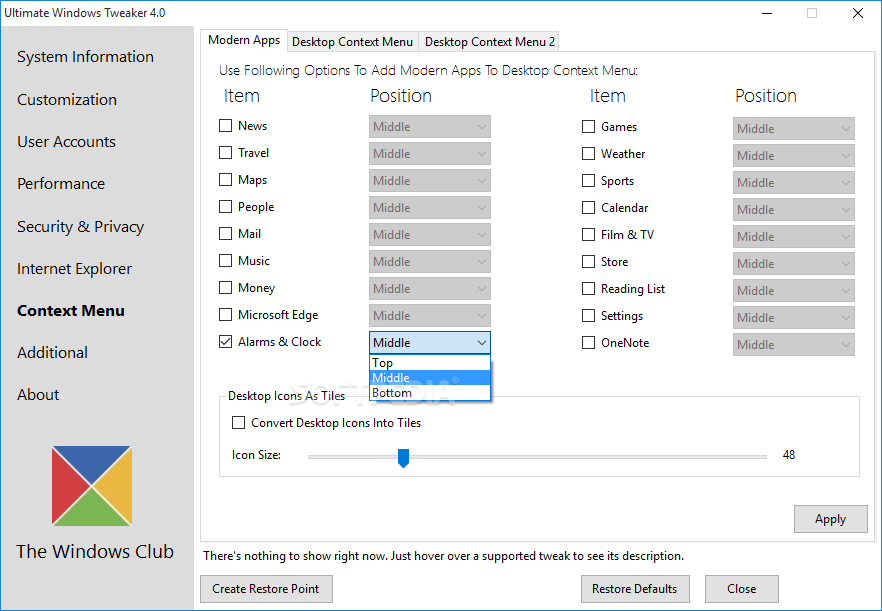Screen dimensions: 882x611
Task: Open the Maps position dropdown
Action: pyautogui.click(x=430, y=181)
